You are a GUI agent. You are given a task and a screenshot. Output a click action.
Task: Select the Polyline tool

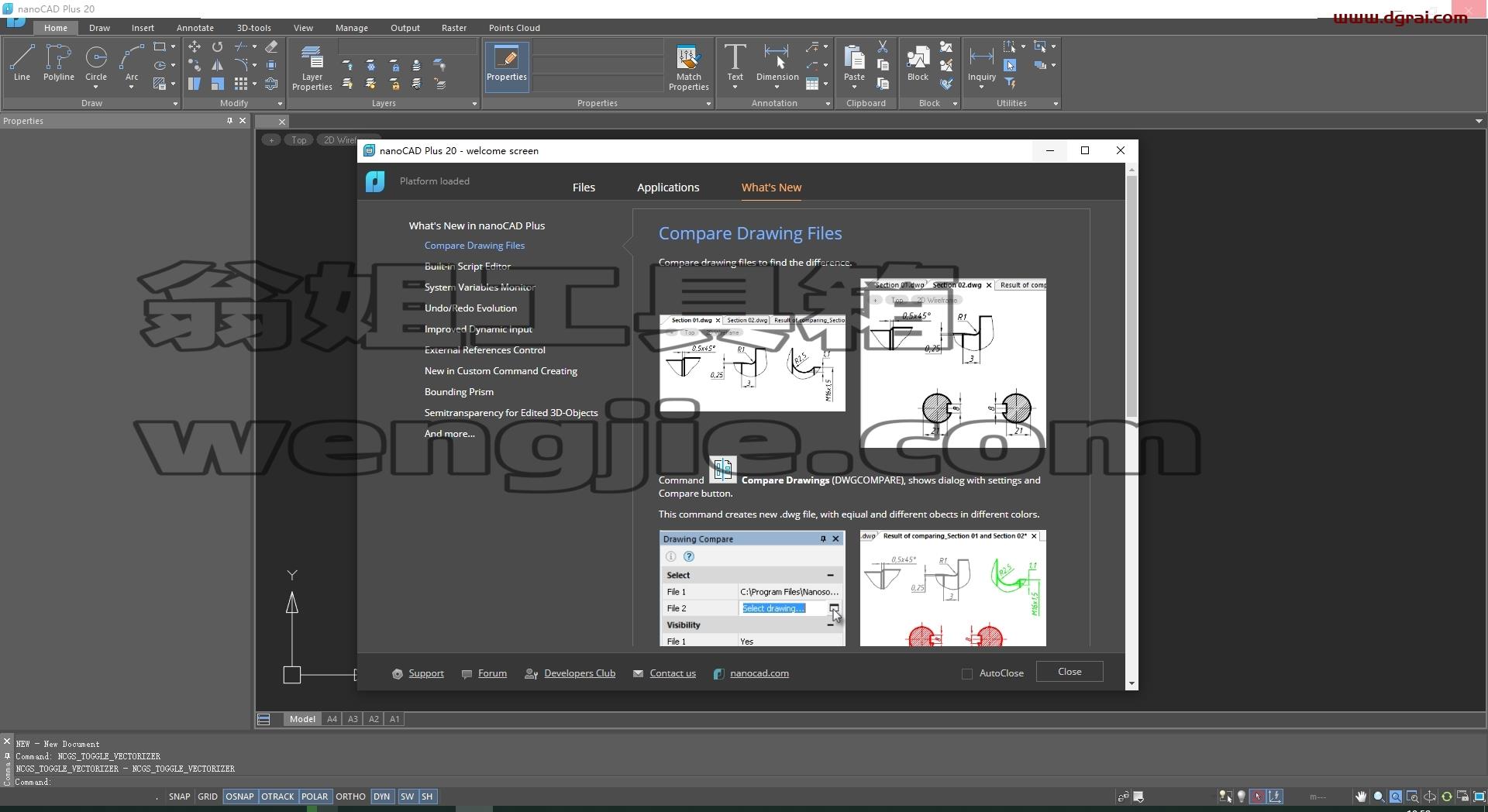(x=59, y=62)
